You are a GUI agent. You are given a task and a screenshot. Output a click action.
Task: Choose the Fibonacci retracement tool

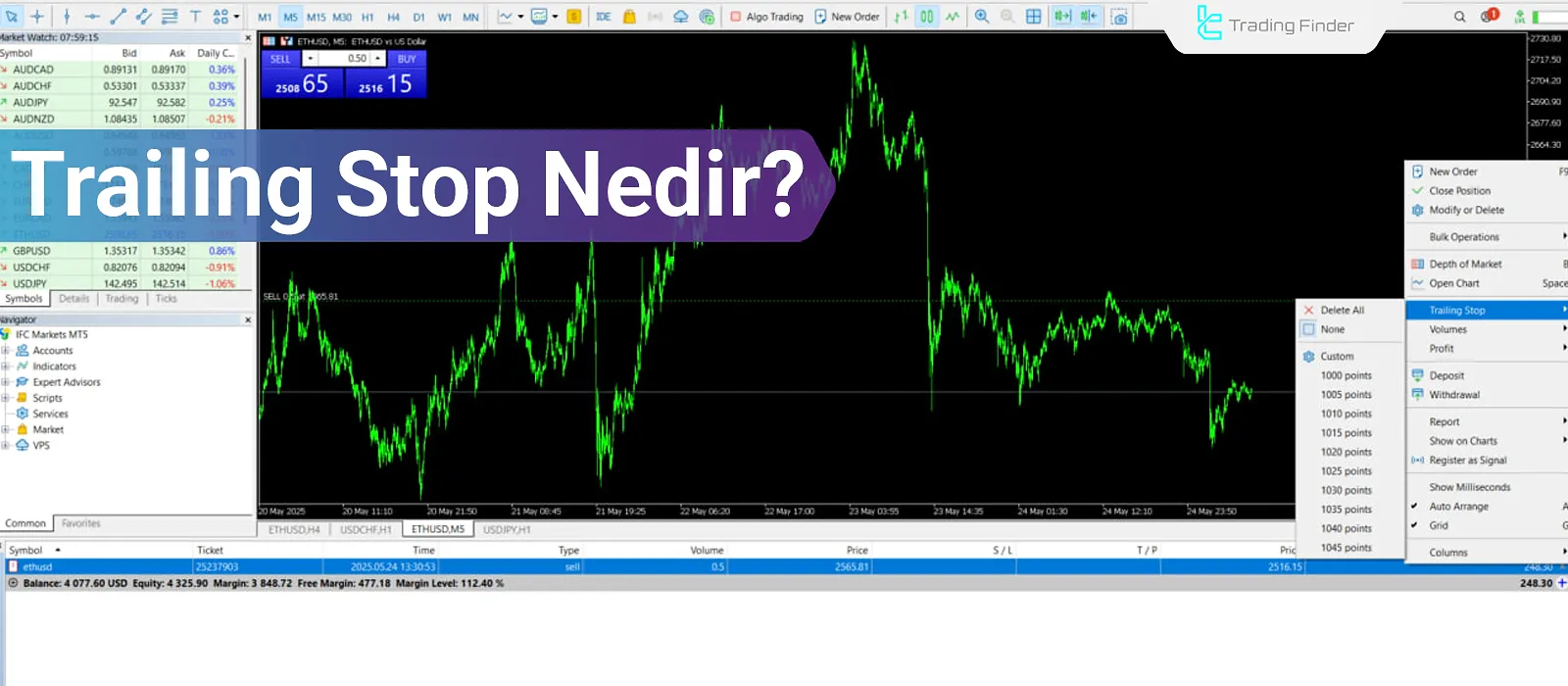pos(170,16)
